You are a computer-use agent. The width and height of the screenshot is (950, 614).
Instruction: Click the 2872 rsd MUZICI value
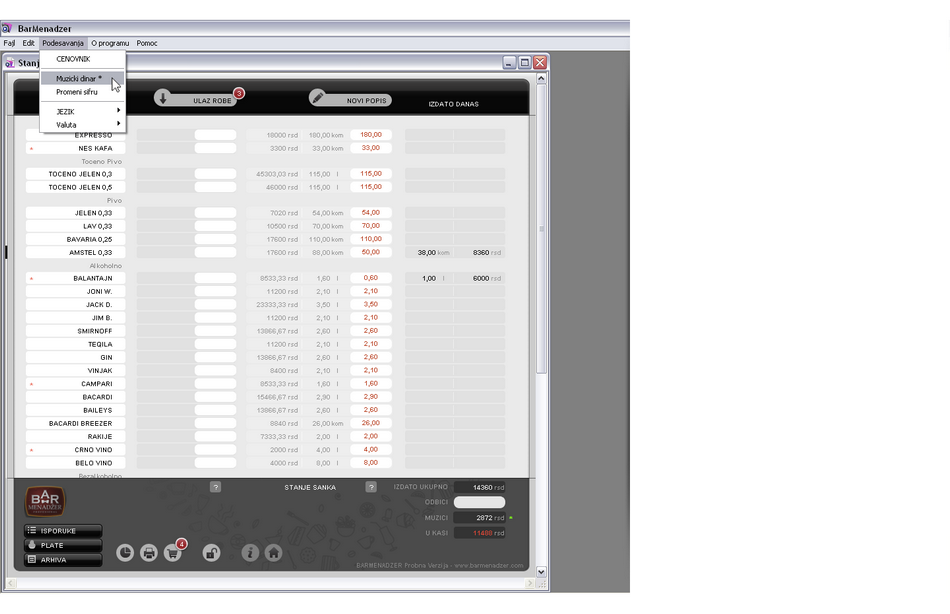479,518
